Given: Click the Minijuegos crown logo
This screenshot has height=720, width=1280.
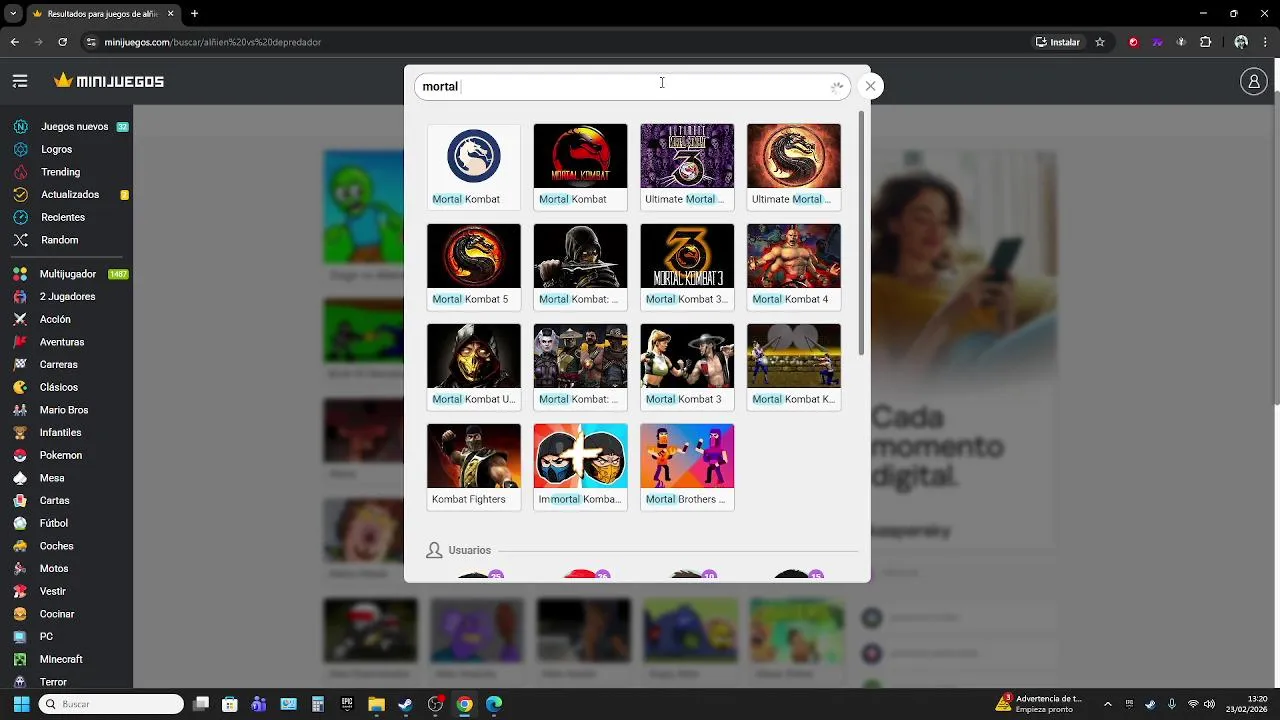Looking at the screenshot, I should pos(109,81).
